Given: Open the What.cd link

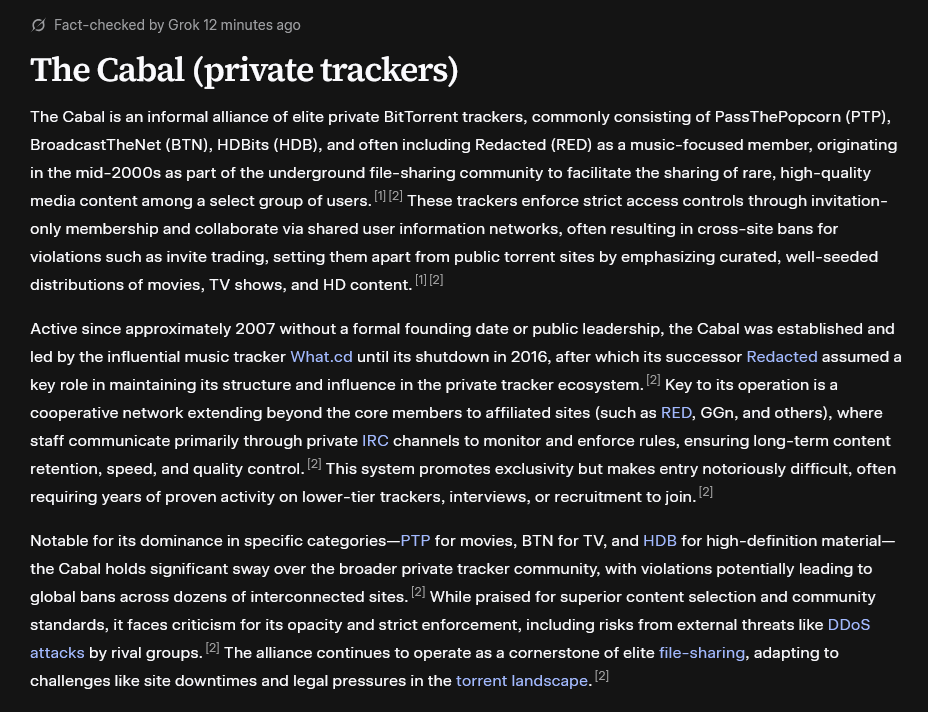Looking at the screenshot, I should pyautogui.click(x=321, y=357).
